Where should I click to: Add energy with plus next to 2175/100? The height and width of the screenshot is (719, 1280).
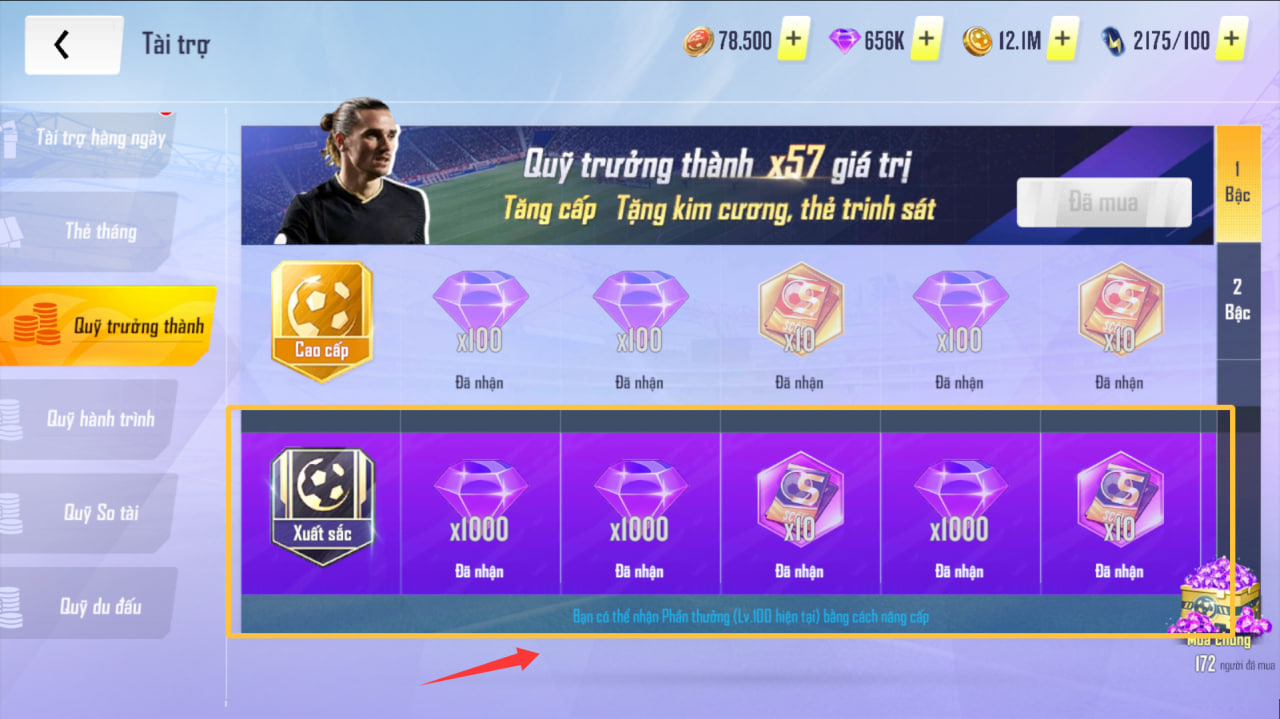(x=1232, y=40)
